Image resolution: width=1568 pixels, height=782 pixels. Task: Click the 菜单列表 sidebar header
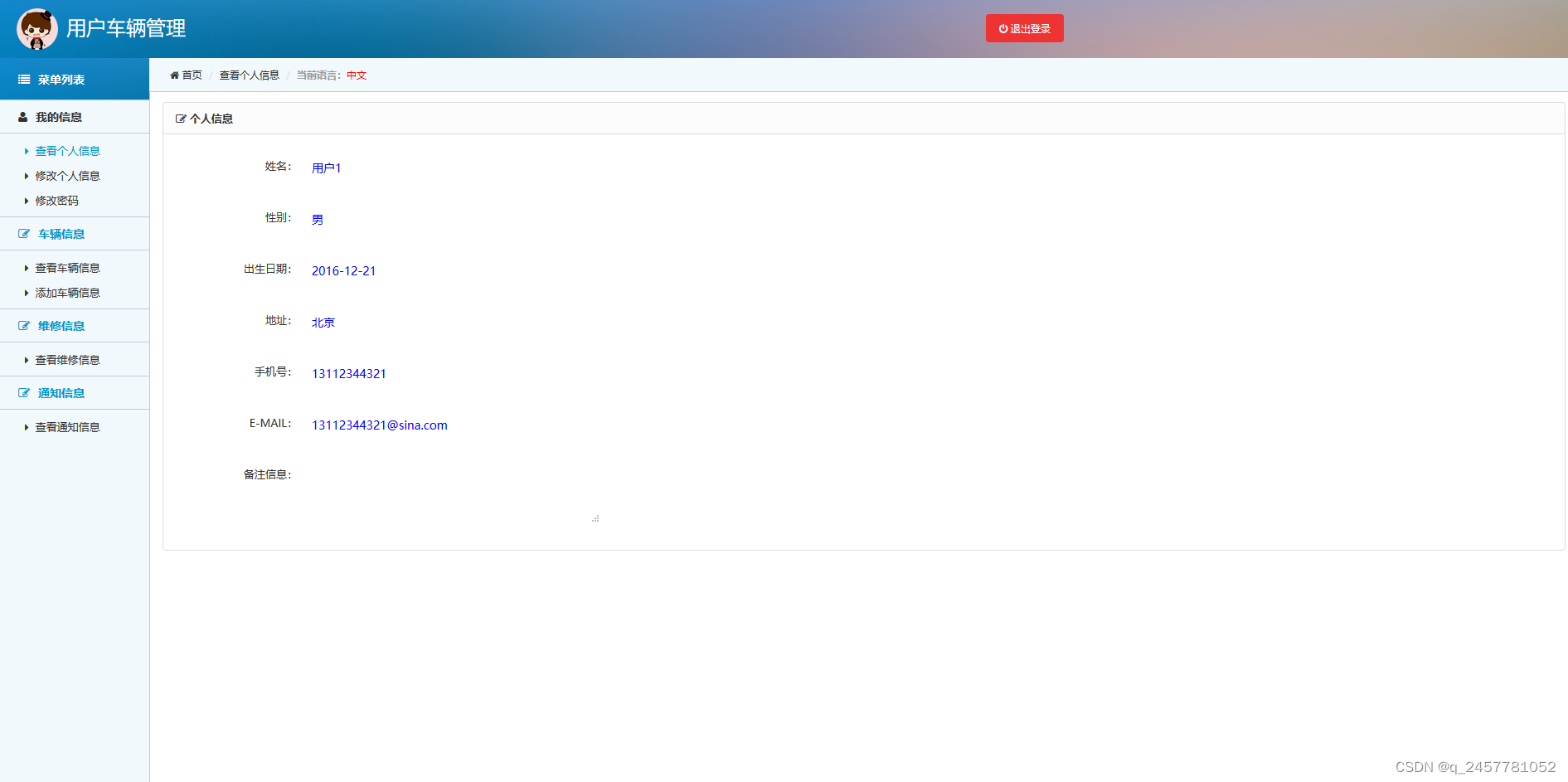click(x=75, y=80)
